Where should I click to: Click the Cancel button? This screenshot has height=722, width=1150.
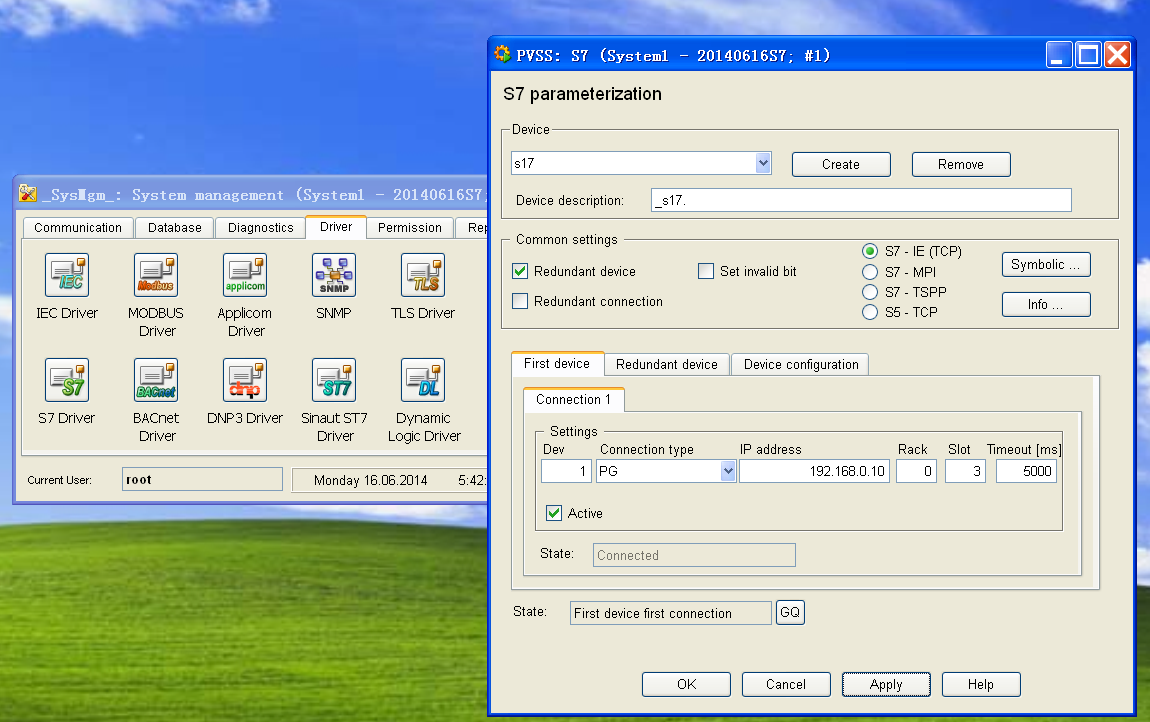pyautogui.click(x=786, y=685)
